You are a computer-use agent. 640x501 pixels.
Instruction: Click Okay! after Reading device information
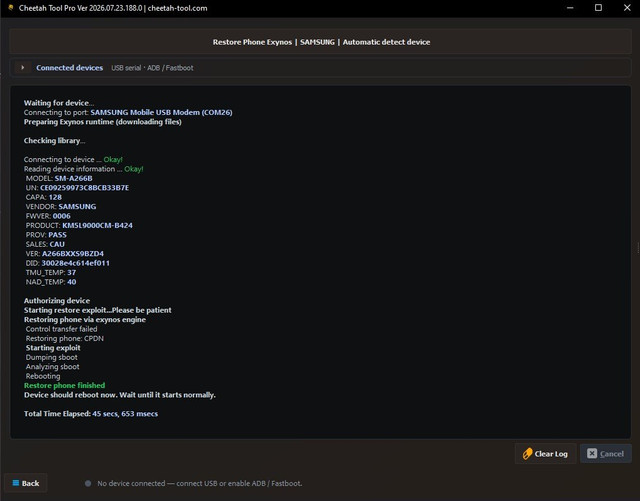tap(134, 169)
